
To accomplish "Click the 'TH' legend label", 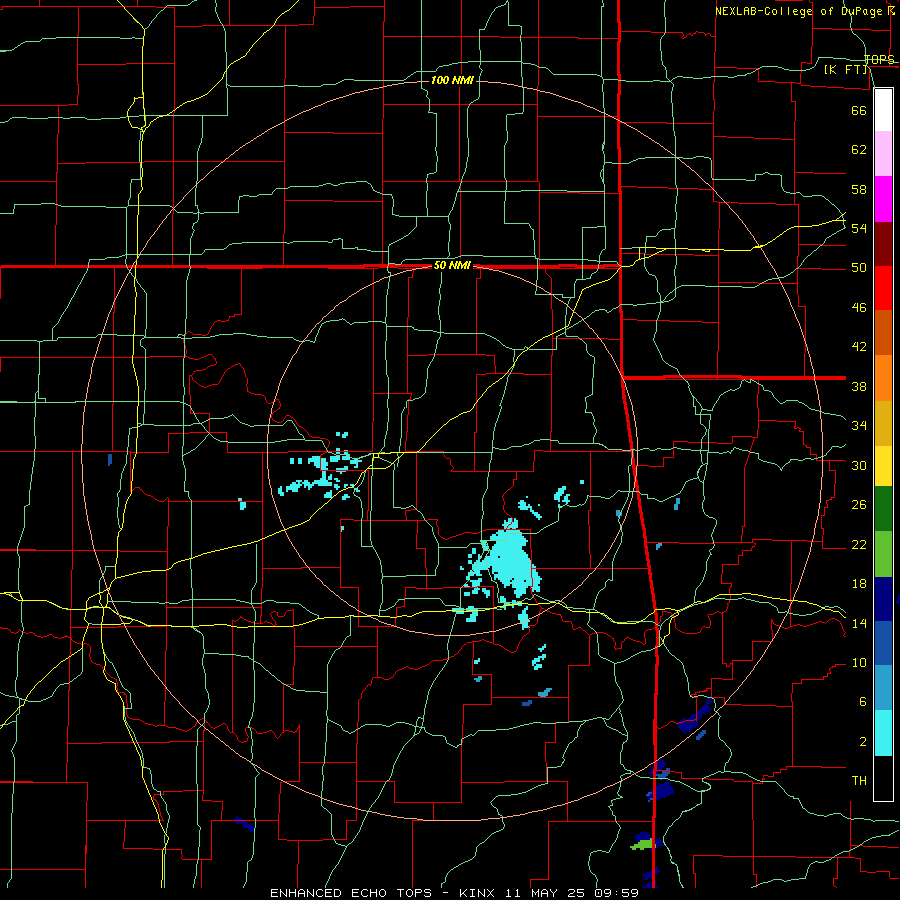I will 859,781.
